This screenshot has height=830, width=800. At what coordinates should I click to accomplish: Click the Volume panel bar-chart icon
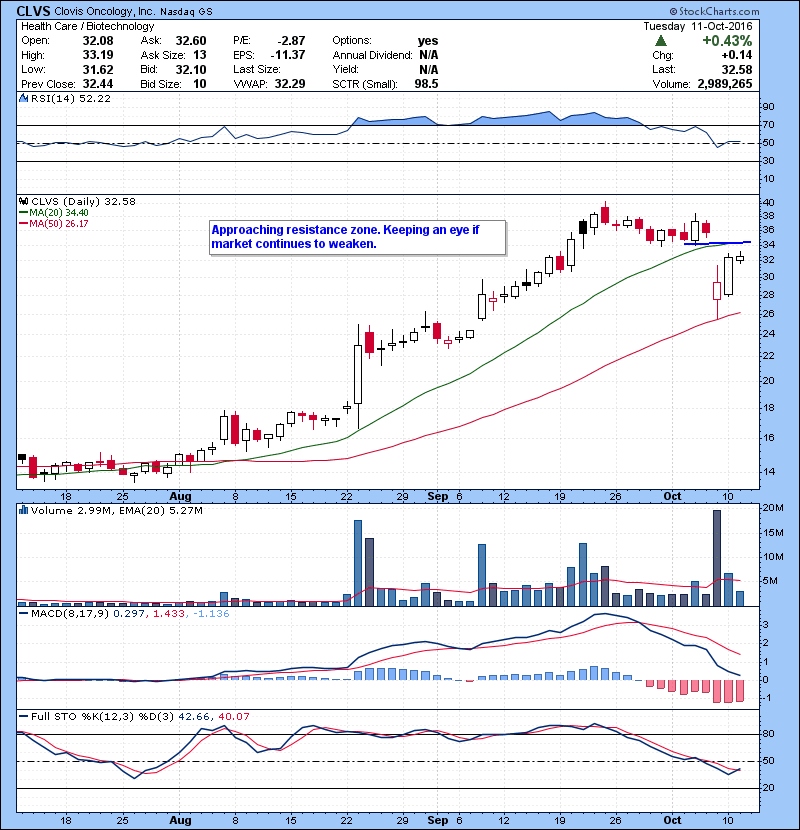click(23, 510)
